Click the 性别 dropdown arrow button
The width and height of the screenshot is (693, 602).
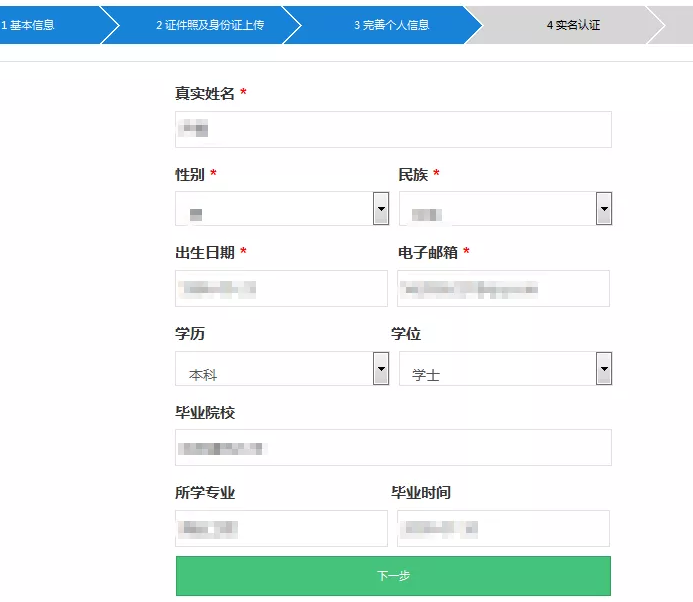380,209
